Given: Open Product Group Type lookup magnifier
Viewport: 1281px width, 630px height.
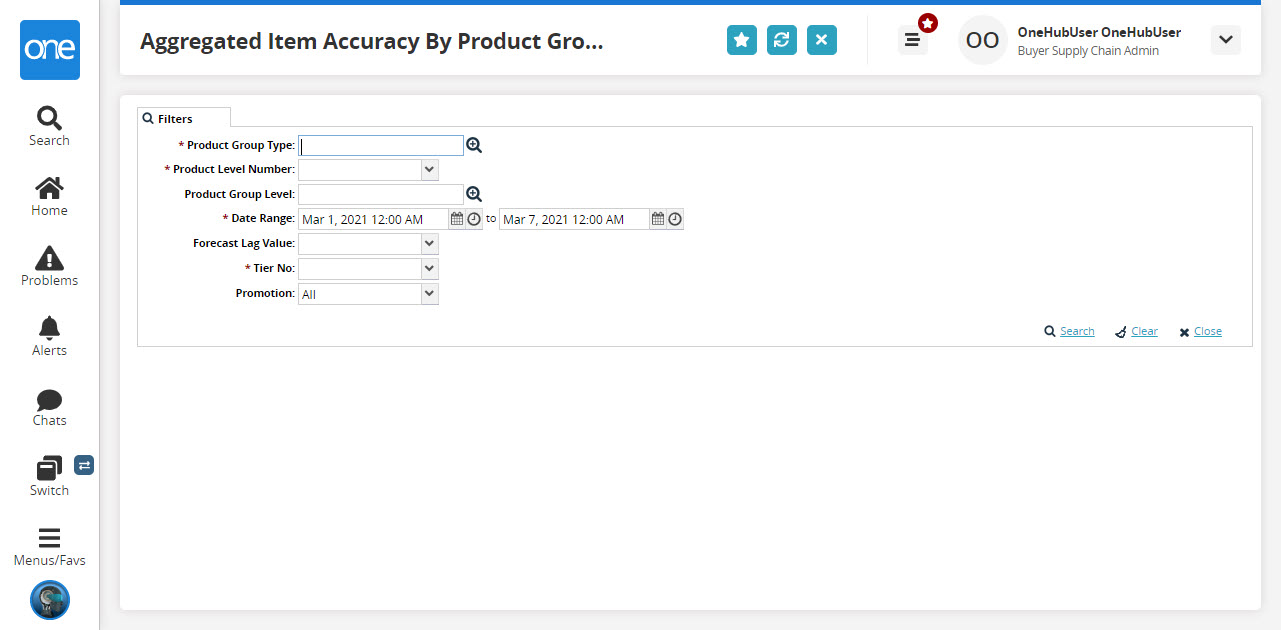Looking at the screenshot, I should [474, 145].
